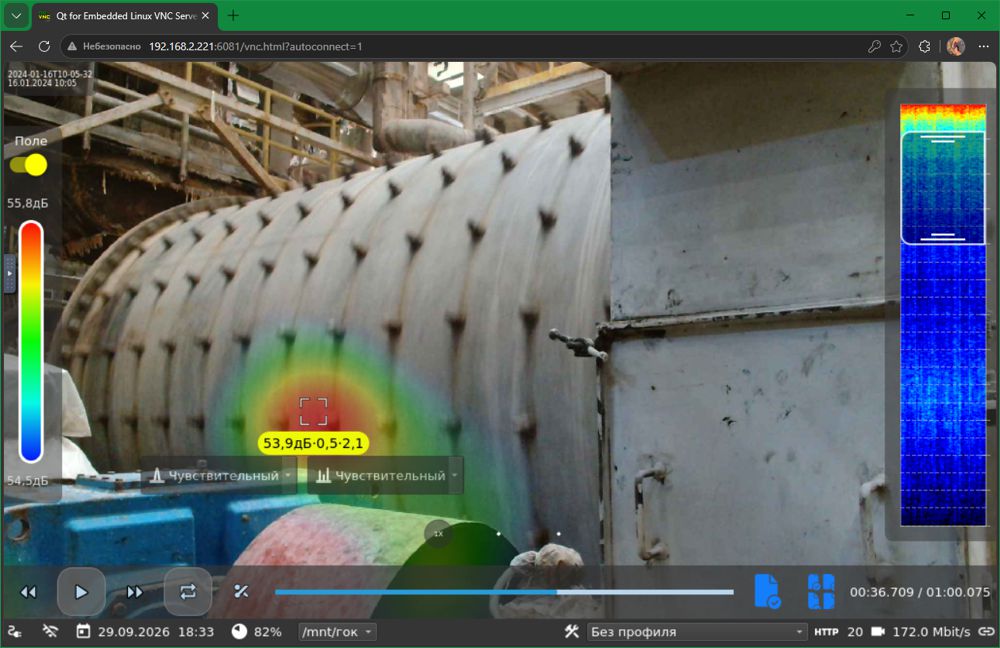Expand the noVNC side control panel handle
1000x648 pixels.
(x=9, y=274)
